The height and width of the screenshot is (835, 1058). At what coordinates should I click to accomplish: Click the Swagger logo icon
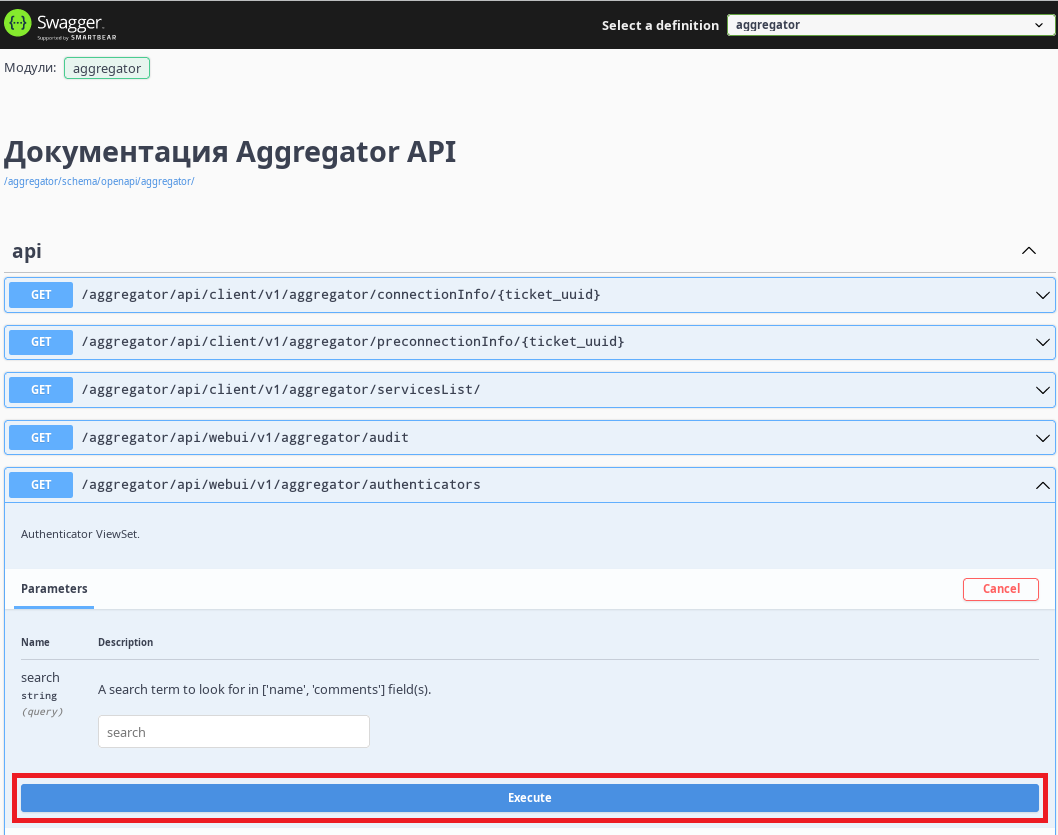19,24
